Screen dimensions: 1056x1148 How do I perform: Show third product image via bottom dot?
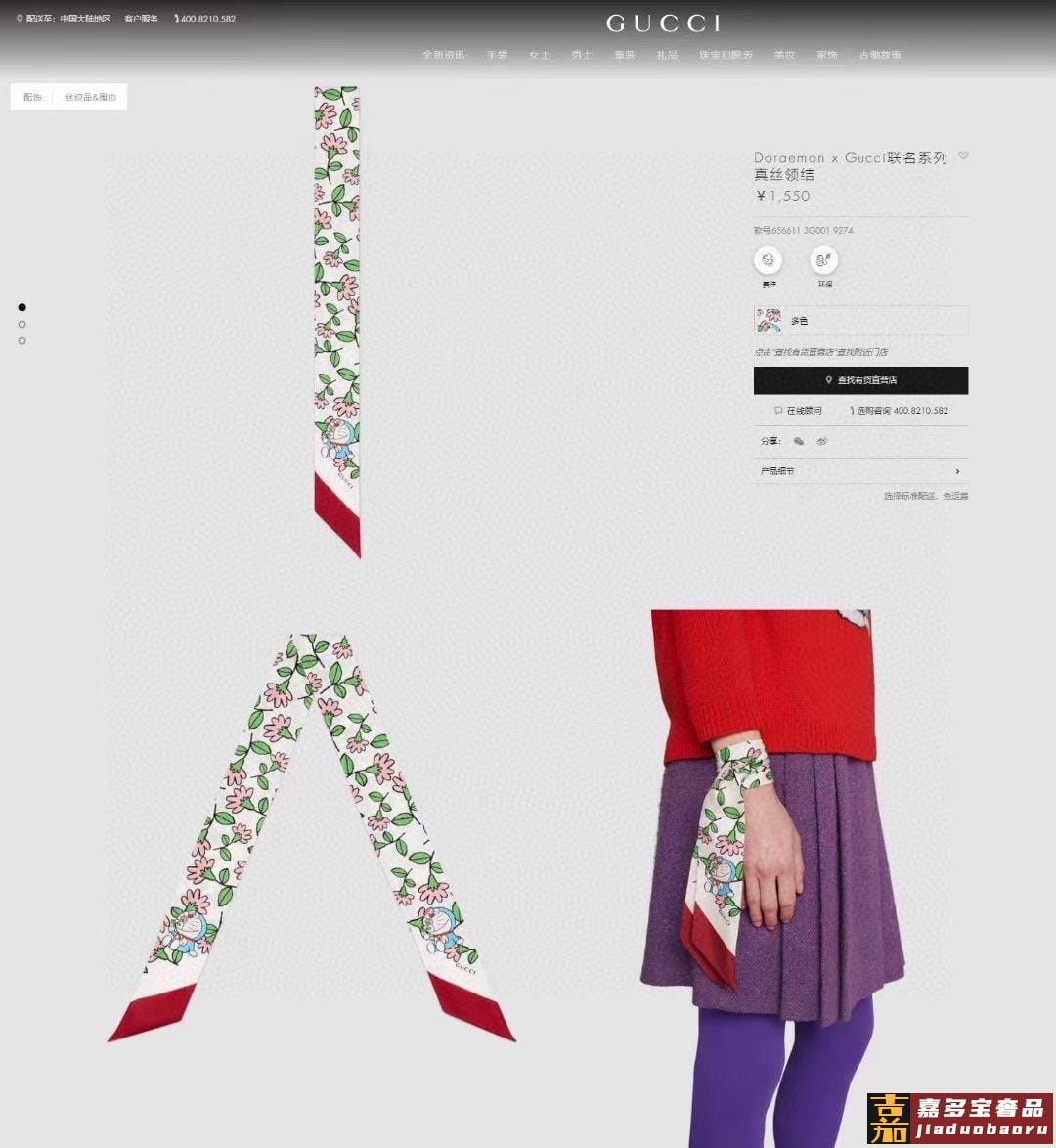tap(22, 340)
